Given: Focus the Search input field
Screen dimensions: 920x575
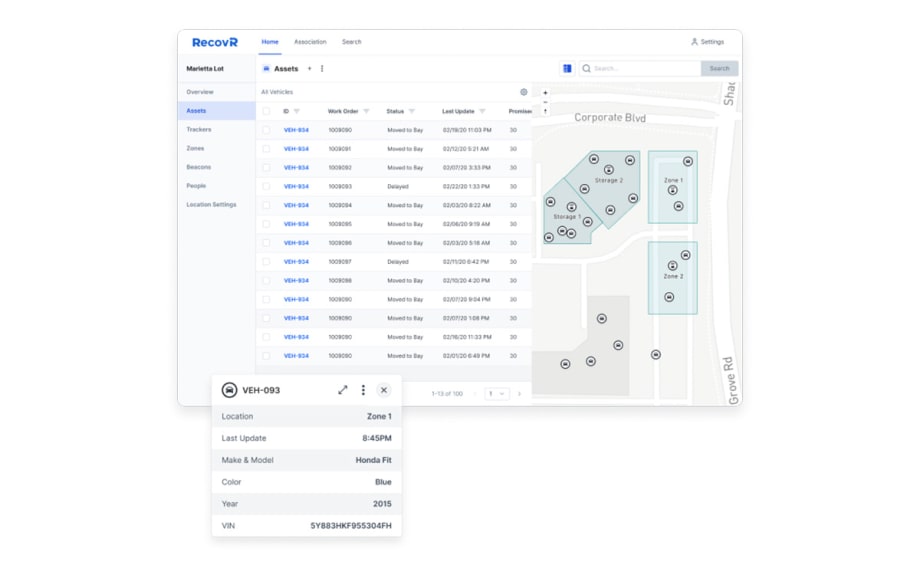Looking at the screenshot, I should pyautogui.click(x=640, y=69).
